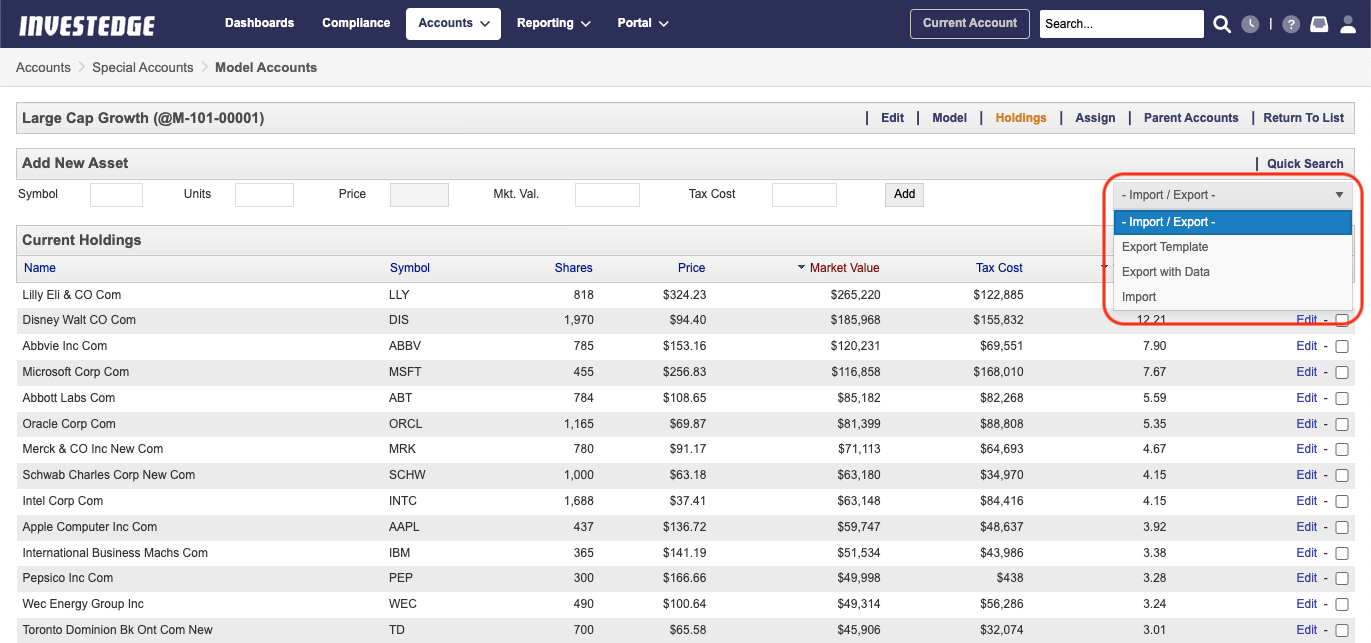Click the Edit link in the account header
The height and width of the screenshot is (643, 1371).
pos(892,118)
